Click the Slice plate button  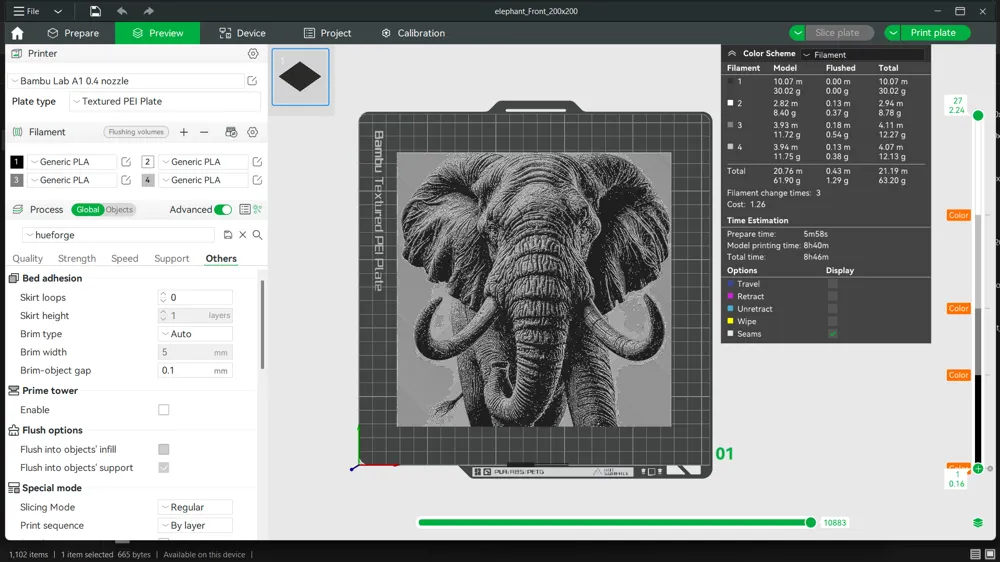tap(837, 33)
